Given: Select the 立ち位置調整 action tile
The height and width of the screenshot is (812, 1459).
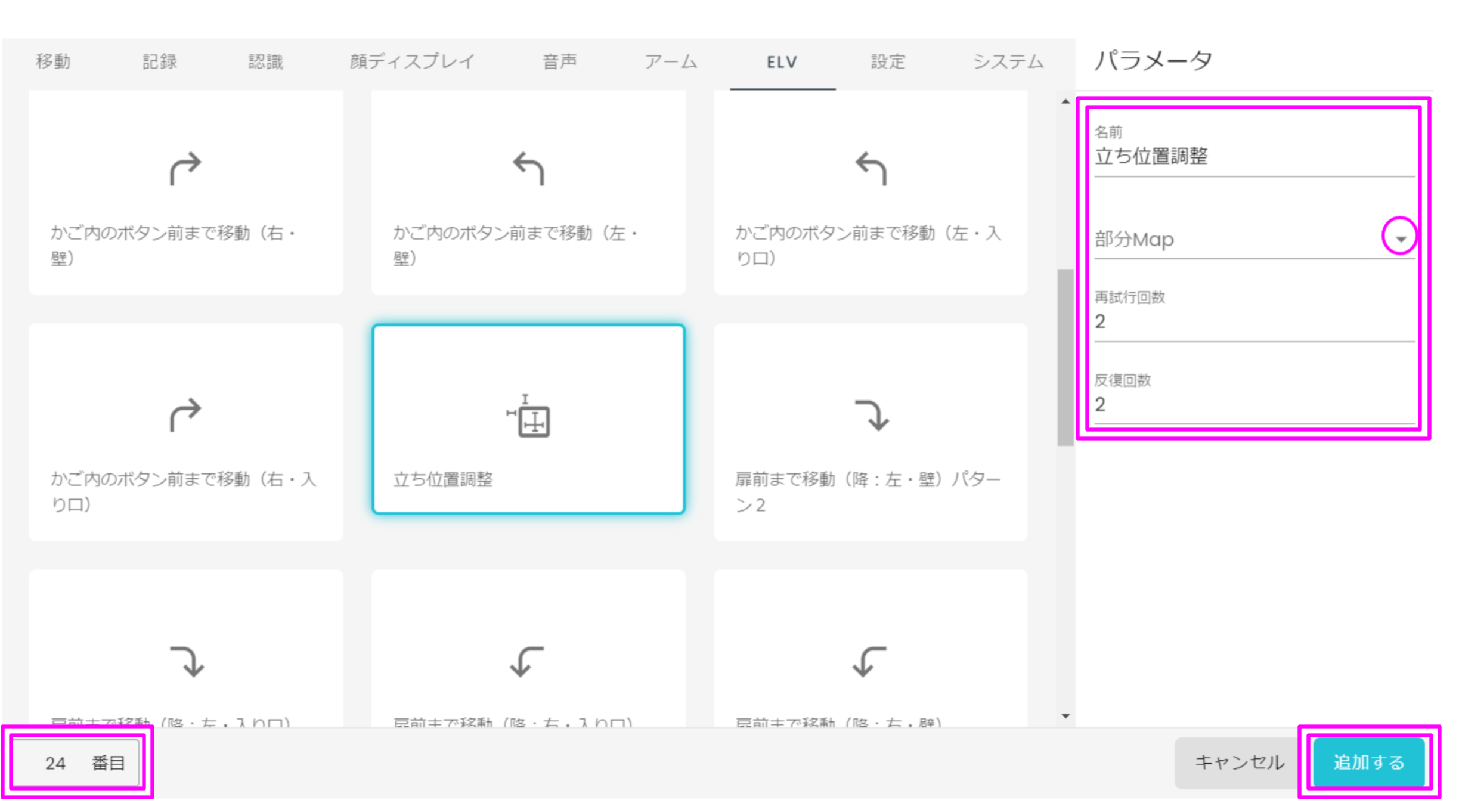Looking at the screenshot, I should point(528,417).
